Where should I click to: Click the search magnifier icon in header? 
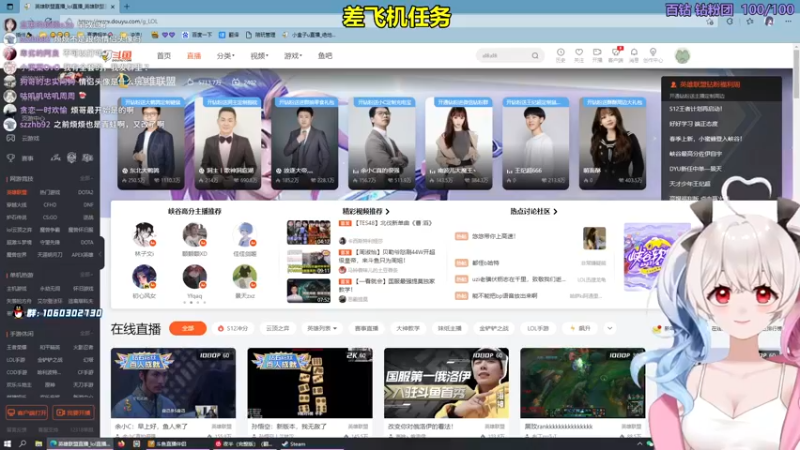point(535,56)
